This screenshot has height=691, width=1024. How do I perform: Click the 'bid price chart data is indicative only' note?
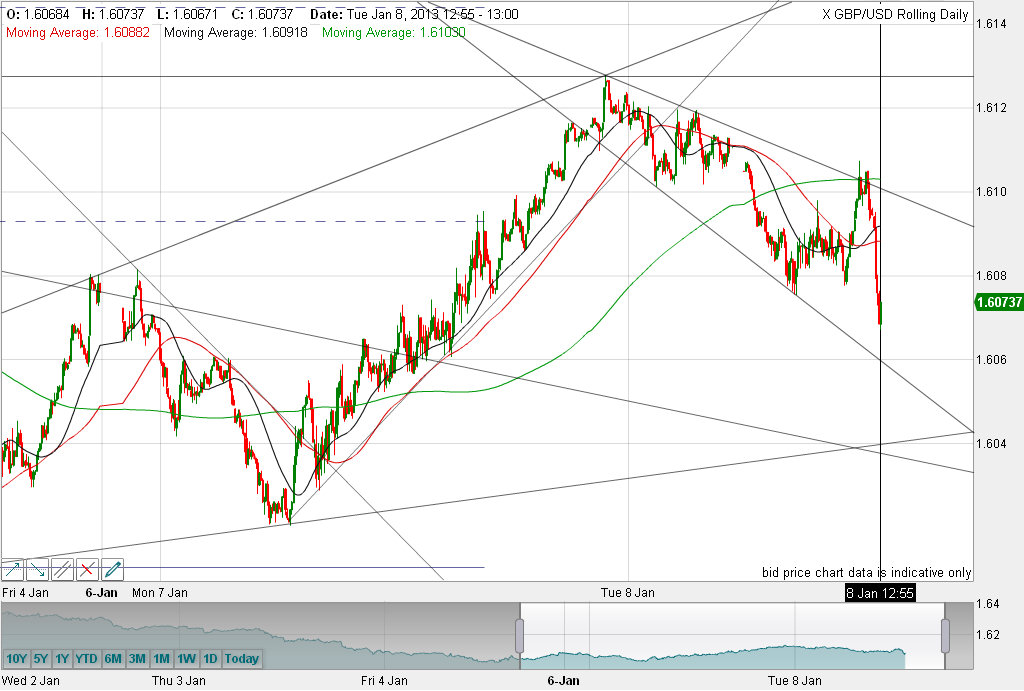(867, 573)
